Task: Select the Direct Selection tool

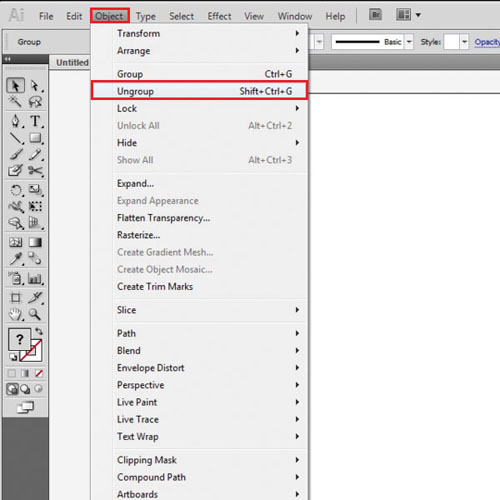Action: [35, 86]
